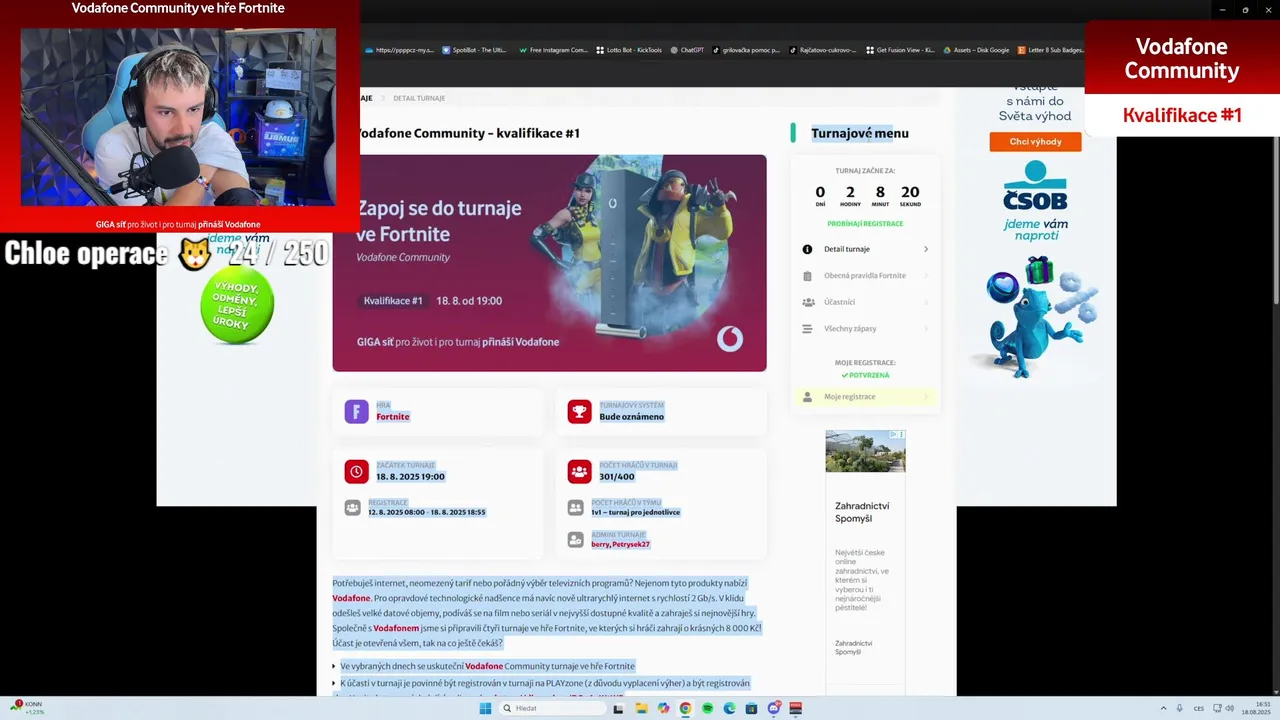Click the red players count icon
This screenshot has width=1280, height=720.
pos(579,471)
